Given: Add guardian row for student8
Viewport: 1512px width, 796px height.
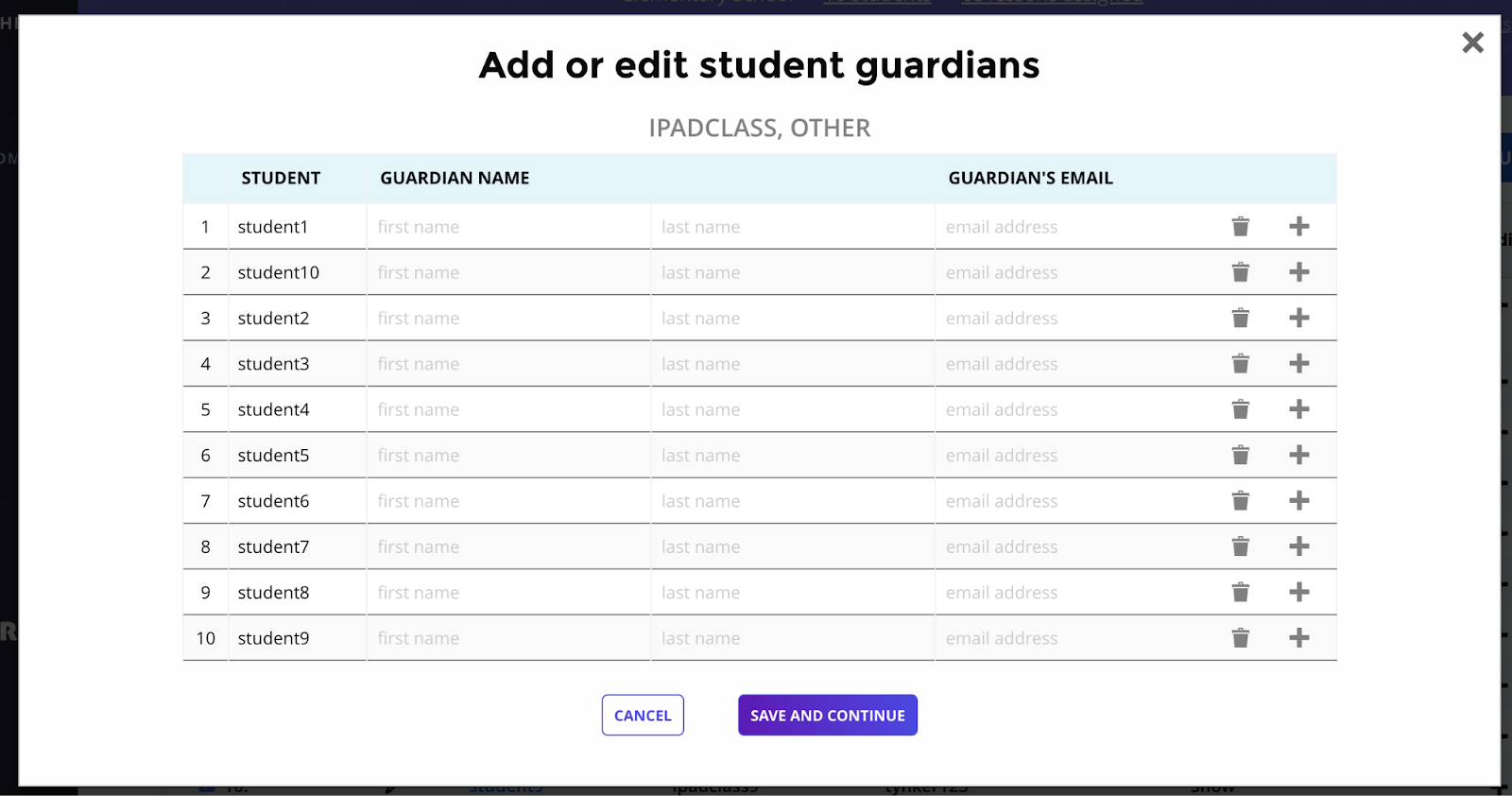Looking at the screenshot, I should pyautogui.click(x=1299, y=592).
